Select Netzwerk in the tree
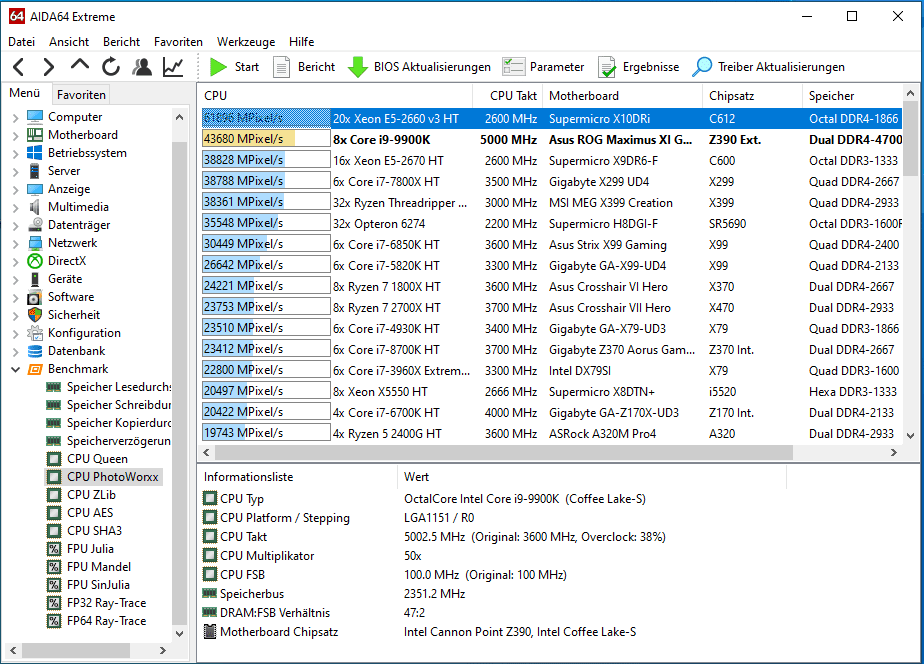 72,243
